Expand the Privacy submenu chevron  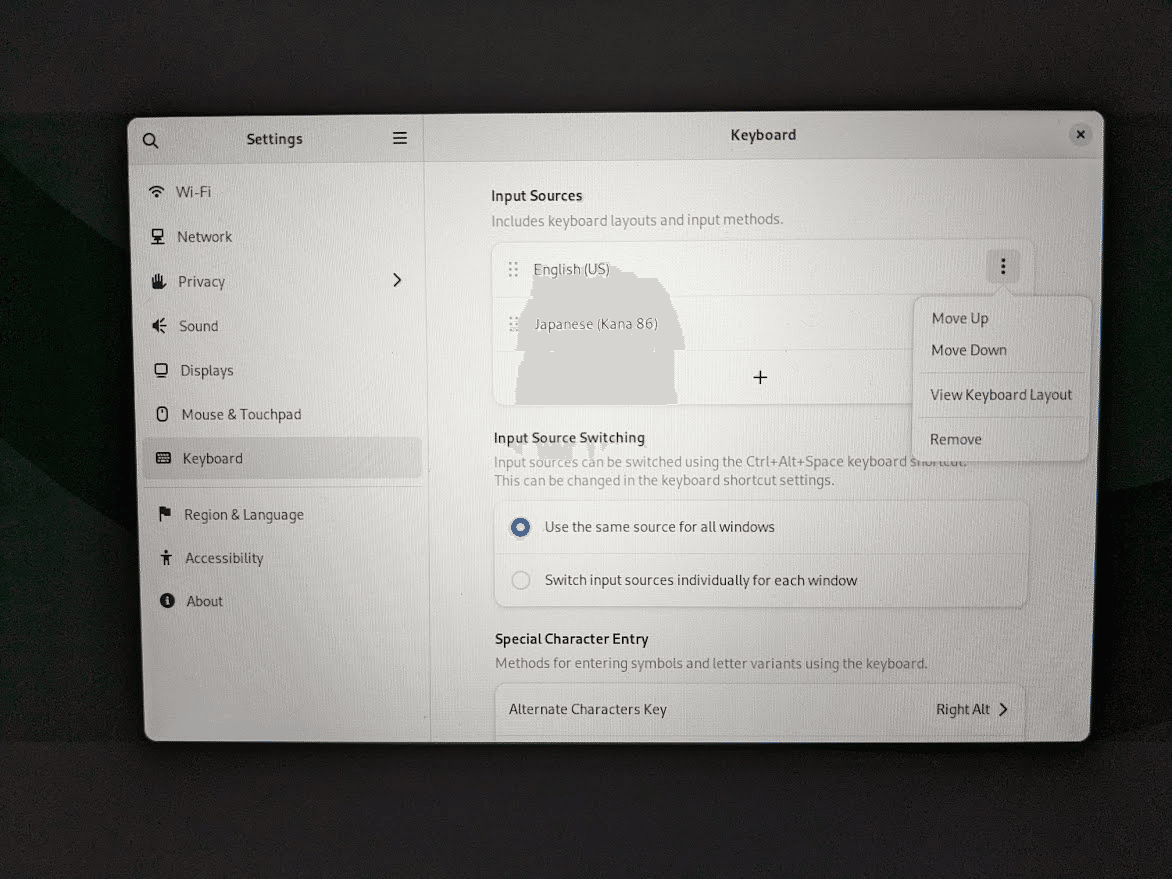pyautogui.click(x=397, y=280)
